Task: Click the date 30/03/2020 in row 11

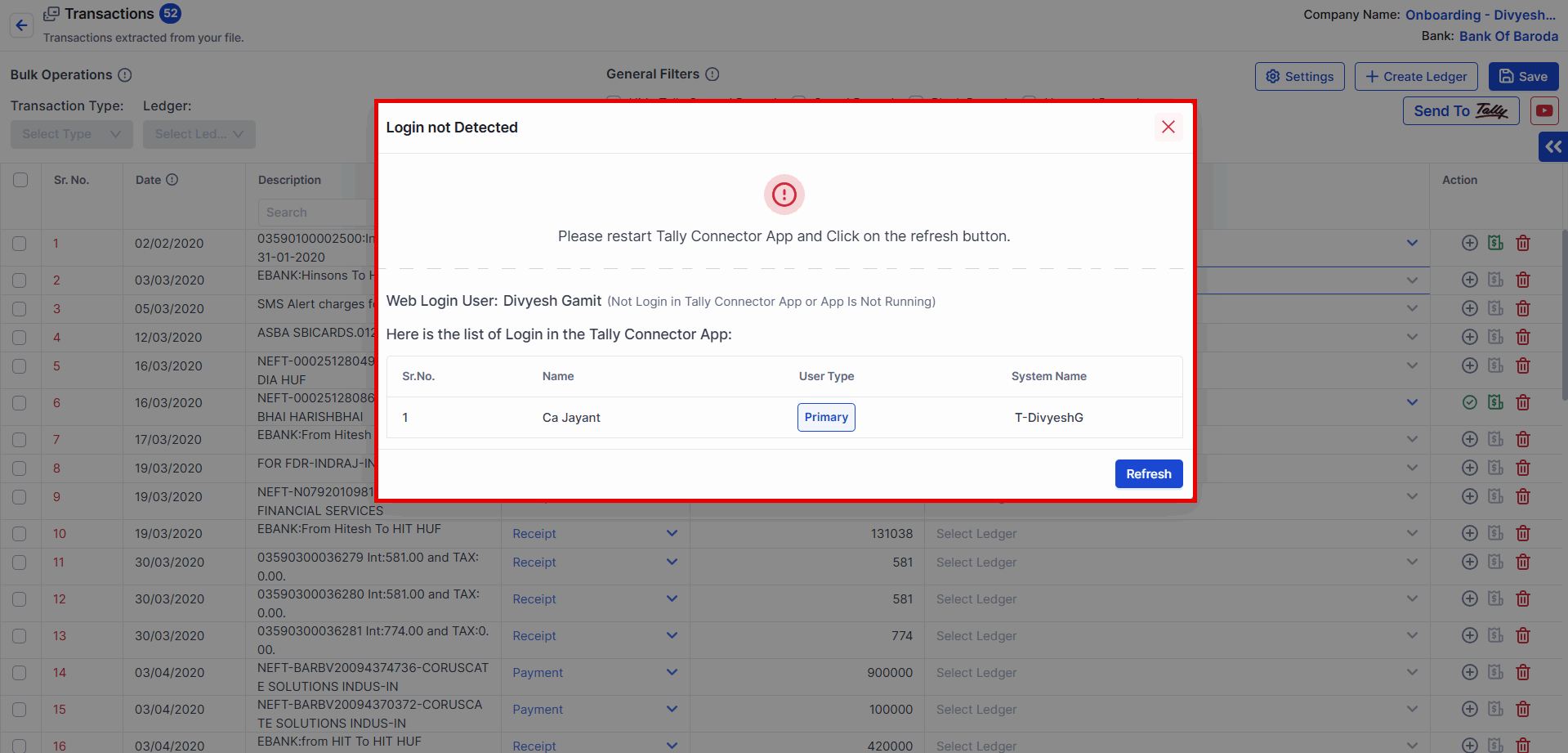Action: click(169, 563)
